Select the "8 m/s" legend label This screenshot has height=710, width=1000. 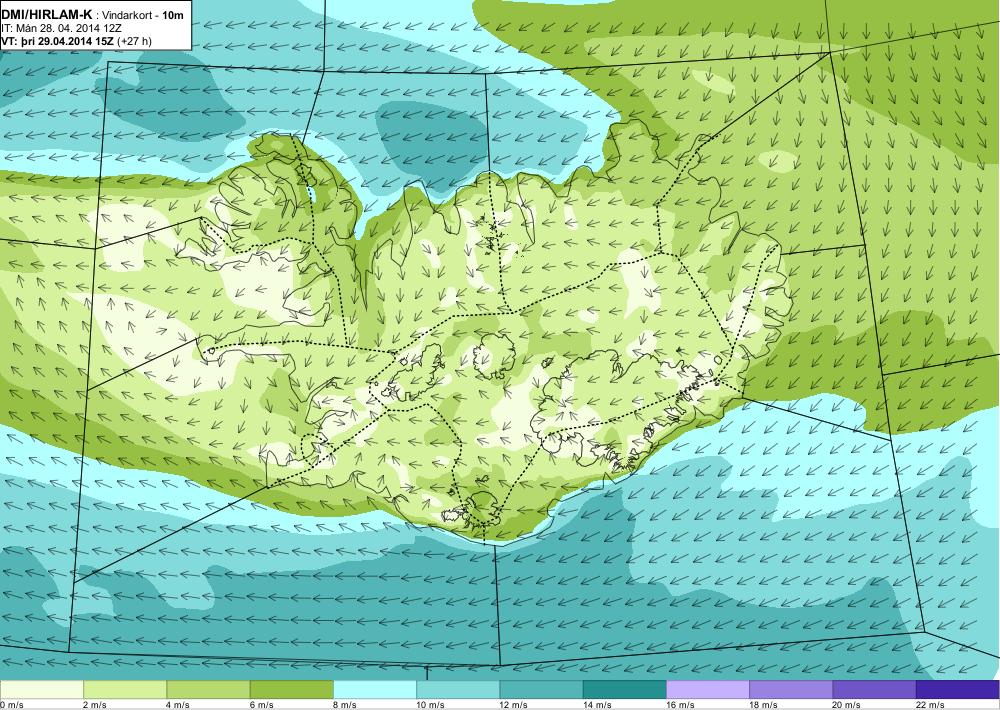tap(345, 705)
